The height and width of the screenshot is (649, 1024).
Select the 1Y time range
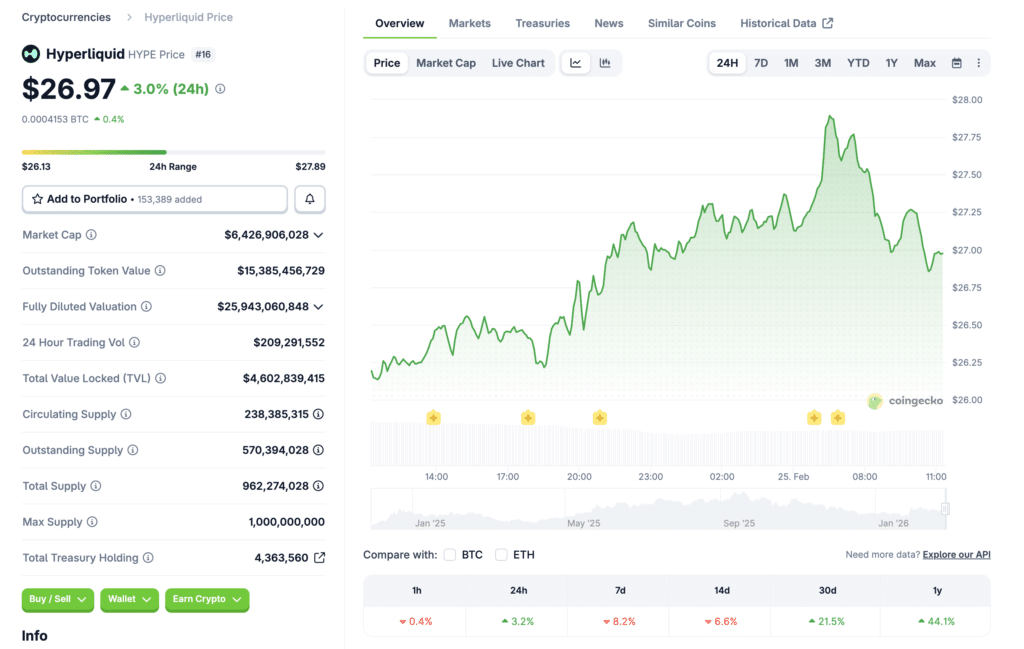(x=891, y=62)
